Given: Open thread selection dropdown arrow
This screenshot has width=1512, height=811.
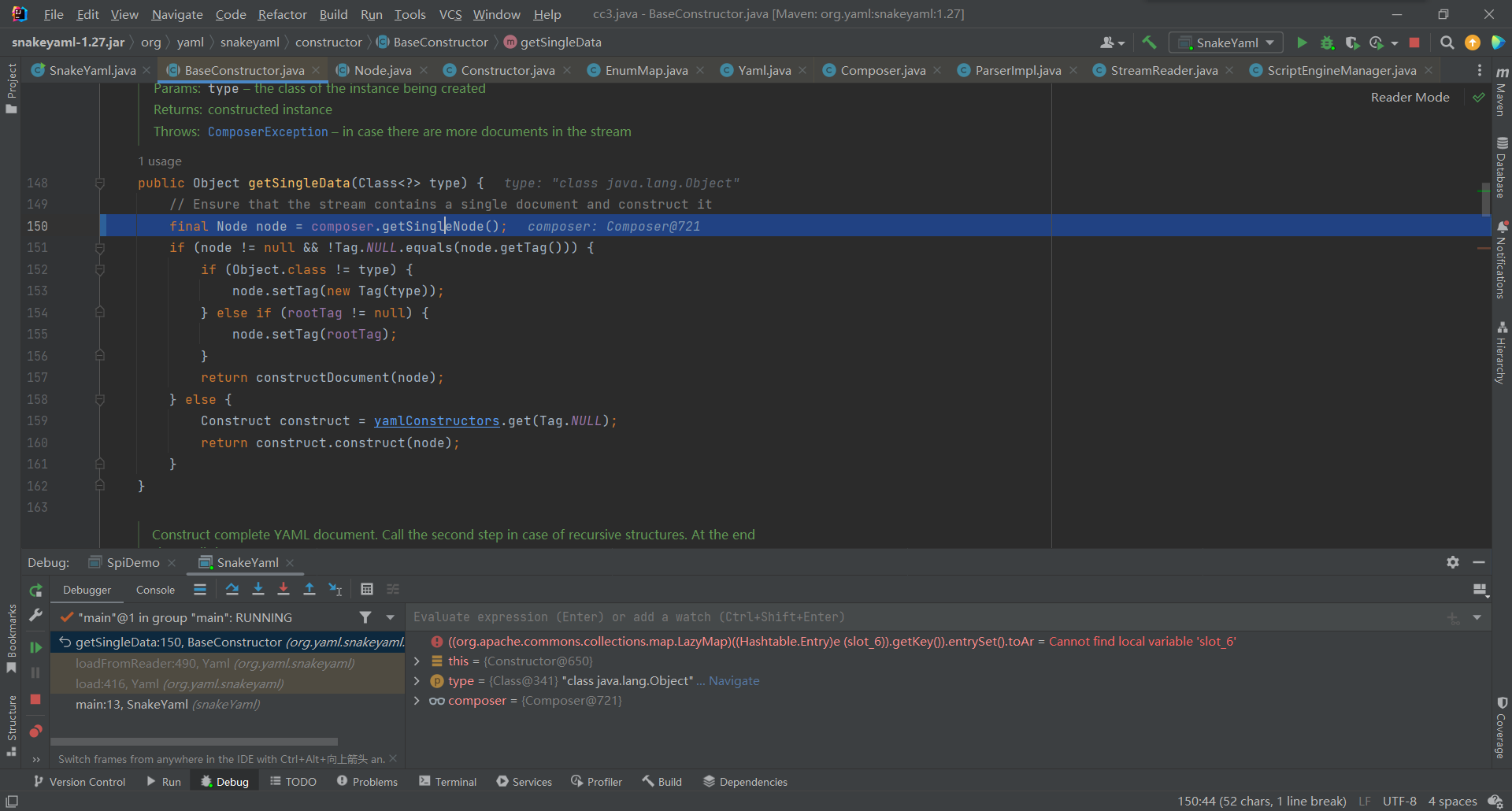Looking at the screenshot, I should coord(390,617).
